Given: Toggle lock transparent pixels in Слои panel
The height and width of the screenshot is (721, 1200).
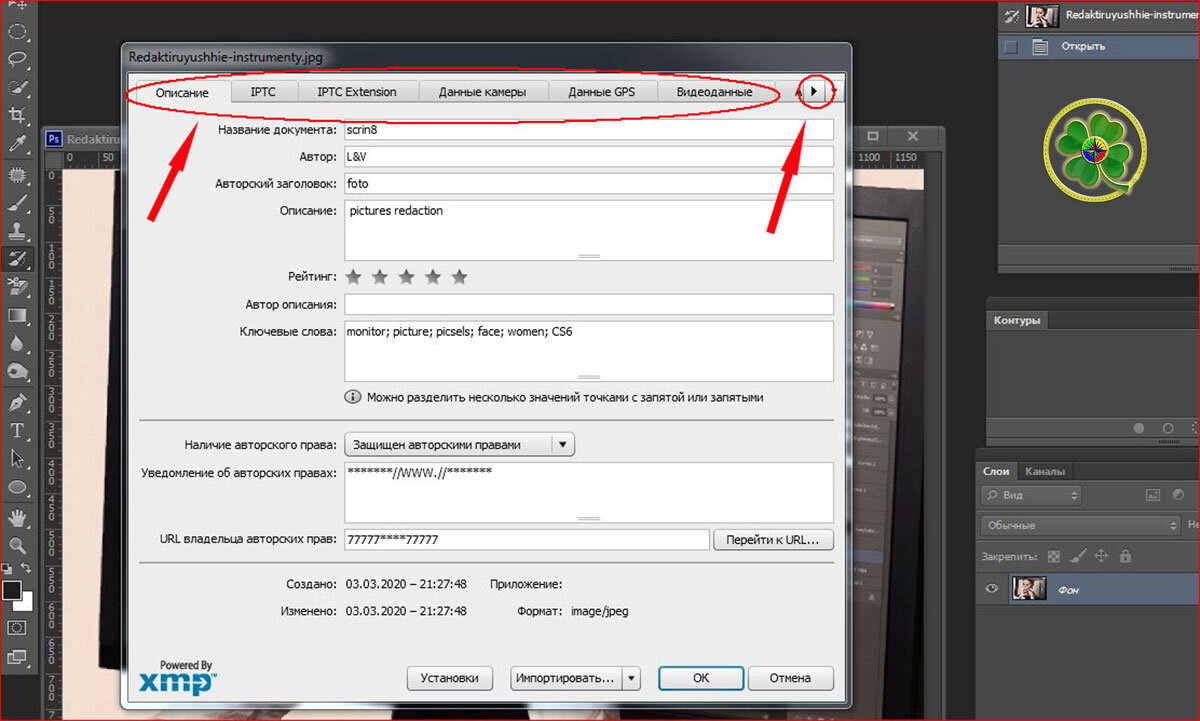Looking at the screenshot, I should tap(1053, 556).
